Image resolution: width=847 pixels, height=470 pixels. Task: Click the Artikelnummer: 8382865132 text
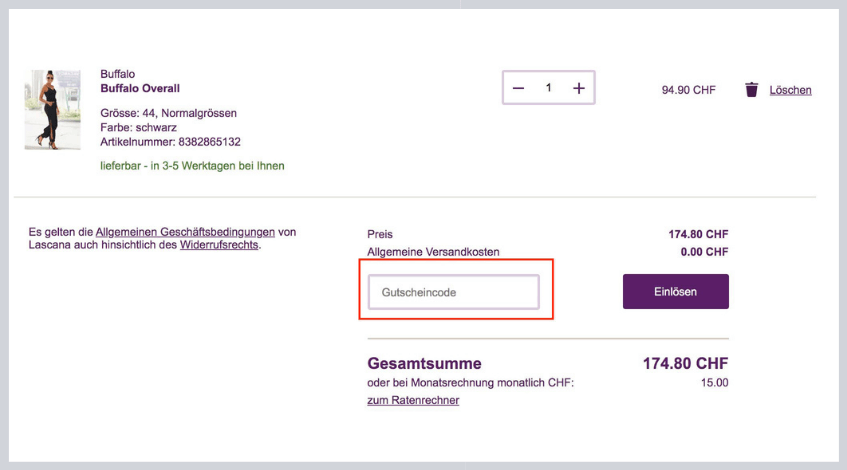(x=170, y=142)
